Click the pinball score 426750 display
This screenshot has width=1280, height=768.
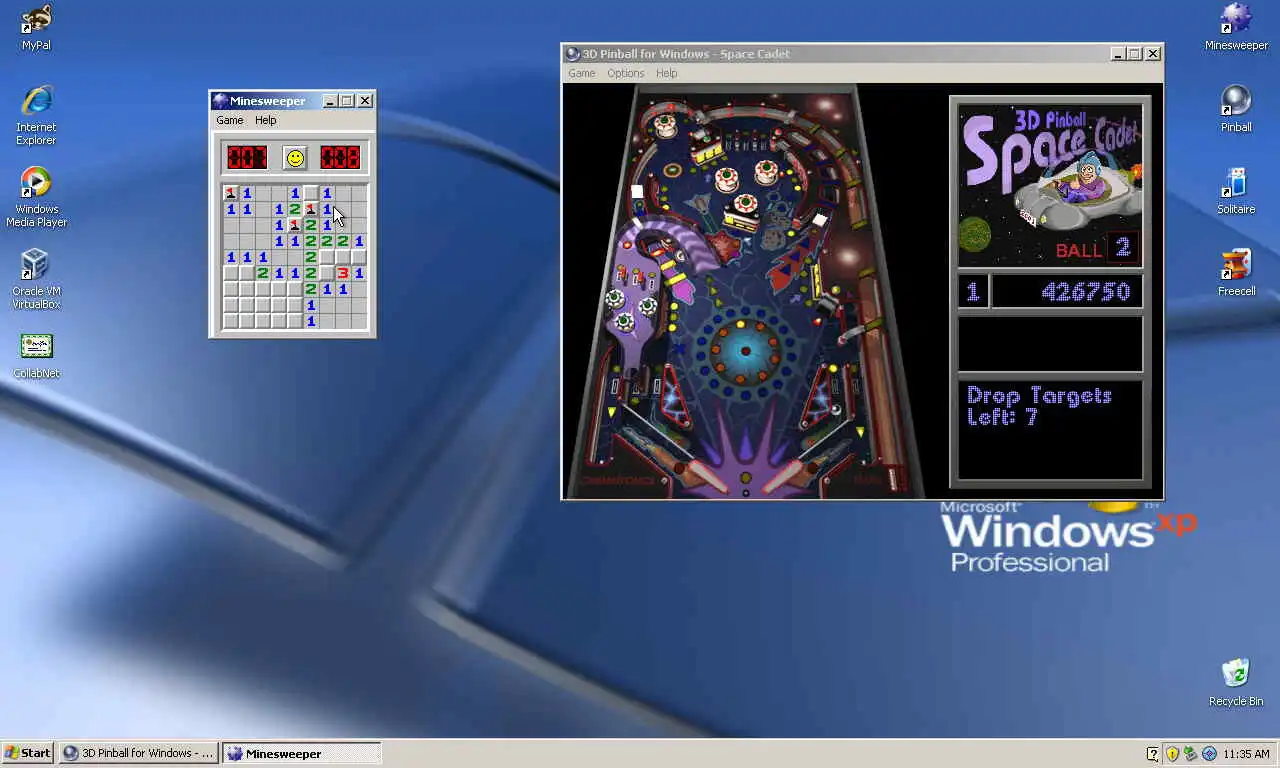(x=1067, y=292)
